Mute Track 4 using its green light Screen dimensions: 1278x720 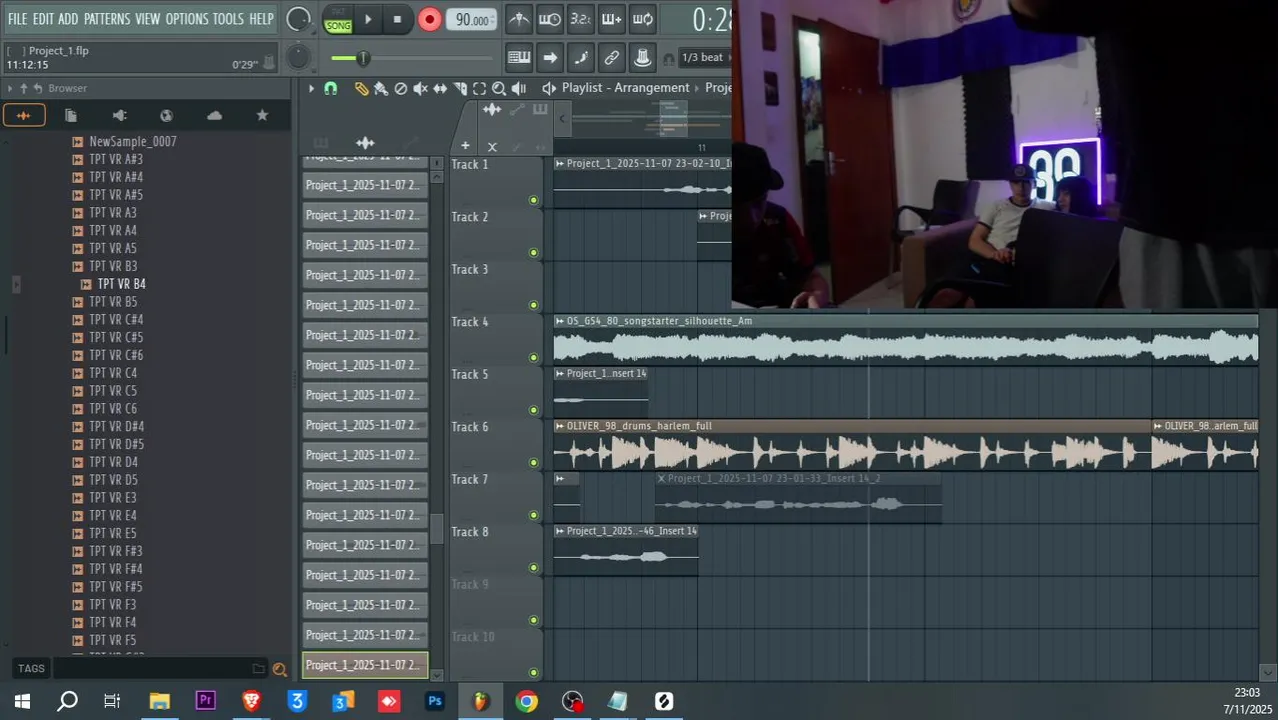click(533, 357)
